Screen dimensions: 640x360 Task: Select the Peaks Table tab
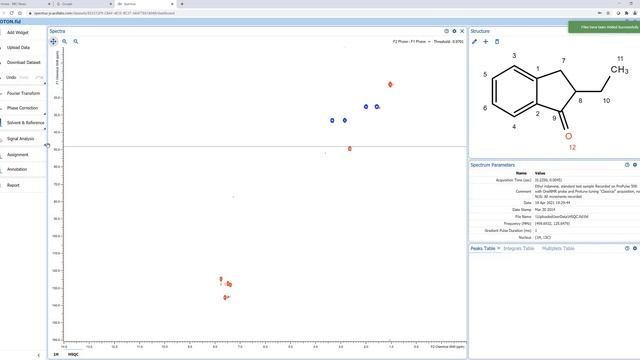coord(482,248)
